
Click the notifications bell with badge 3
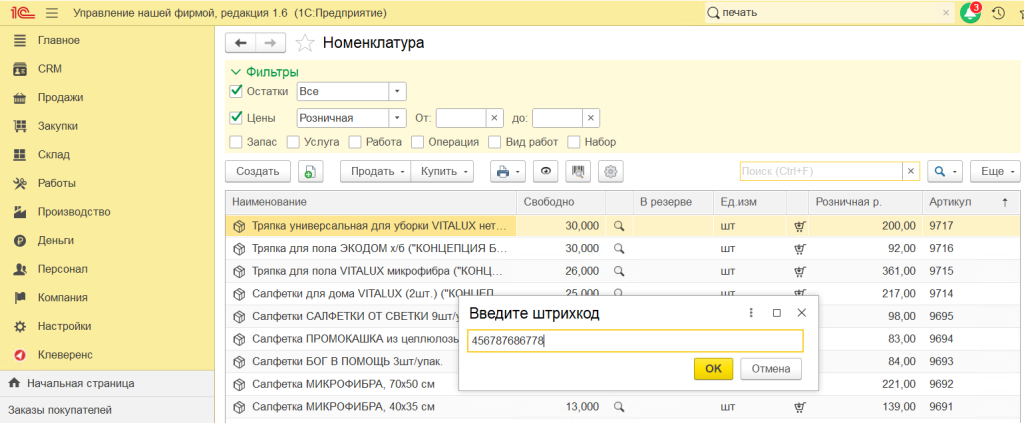(971, 12)
